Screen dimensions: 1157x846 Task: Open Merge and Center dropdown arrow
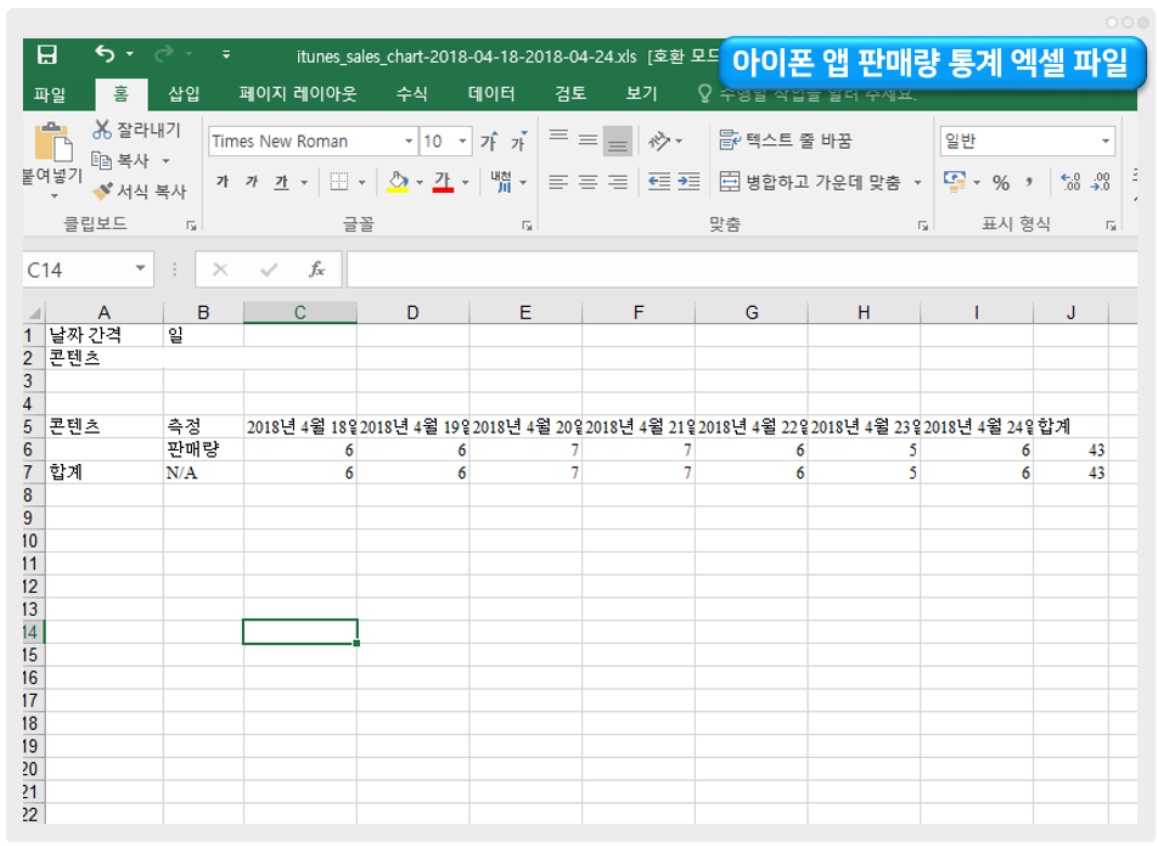point(917,182)
